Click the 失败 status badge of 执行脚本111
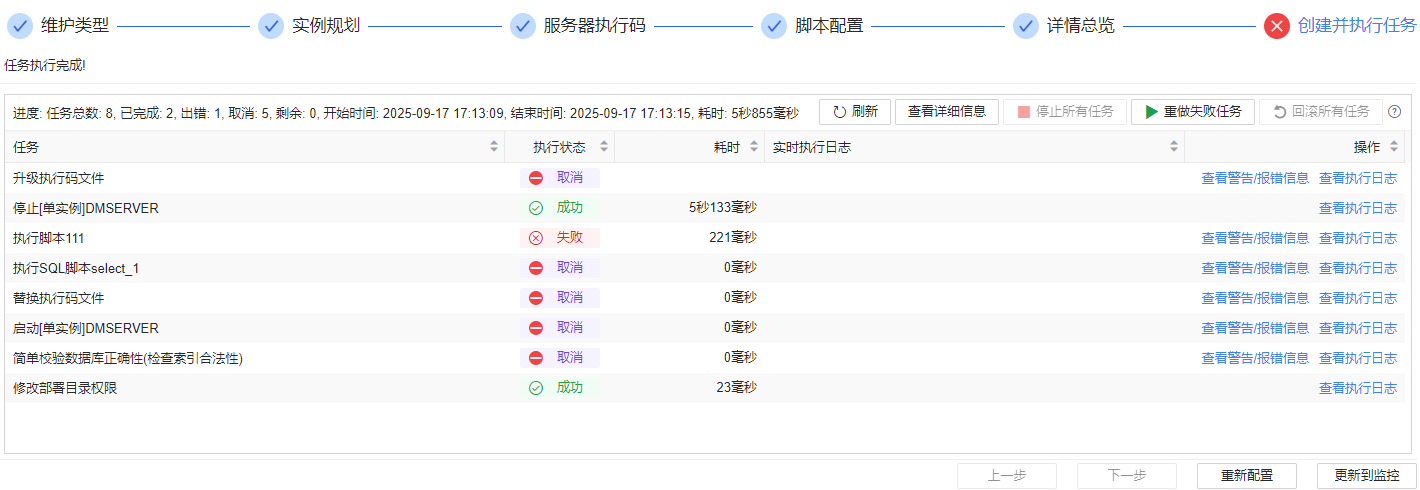This screenshot has height=490, width=1420. [560, 238]
